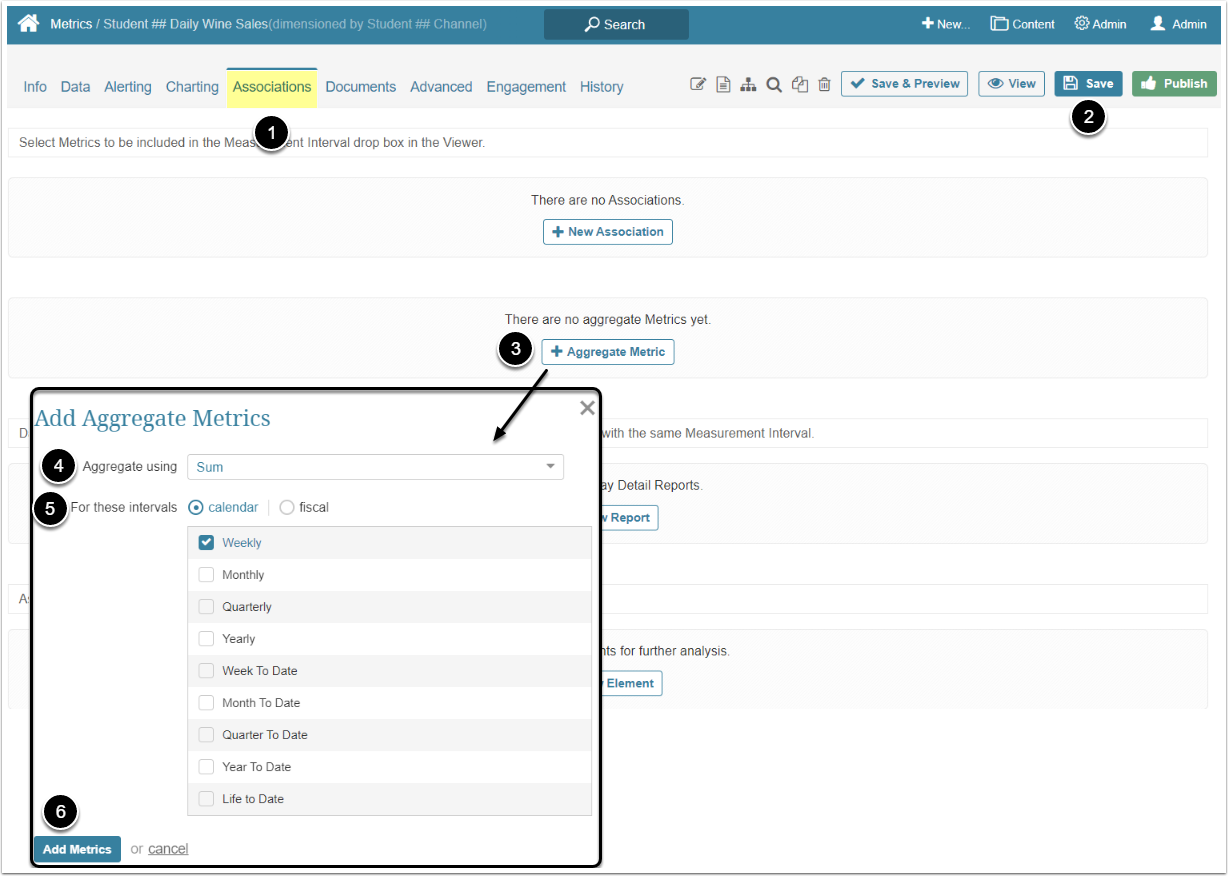
Task: Open the hierarchy sitemap icon
Action: (x=748, y=85)
